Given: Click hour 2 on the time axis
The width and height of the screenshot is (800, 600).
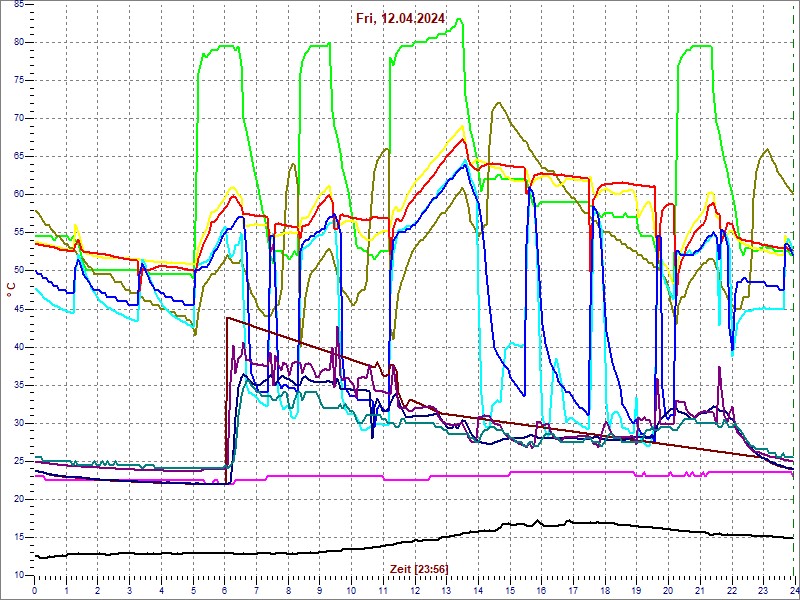Looking at the screenshot, I should pos(97,590).
